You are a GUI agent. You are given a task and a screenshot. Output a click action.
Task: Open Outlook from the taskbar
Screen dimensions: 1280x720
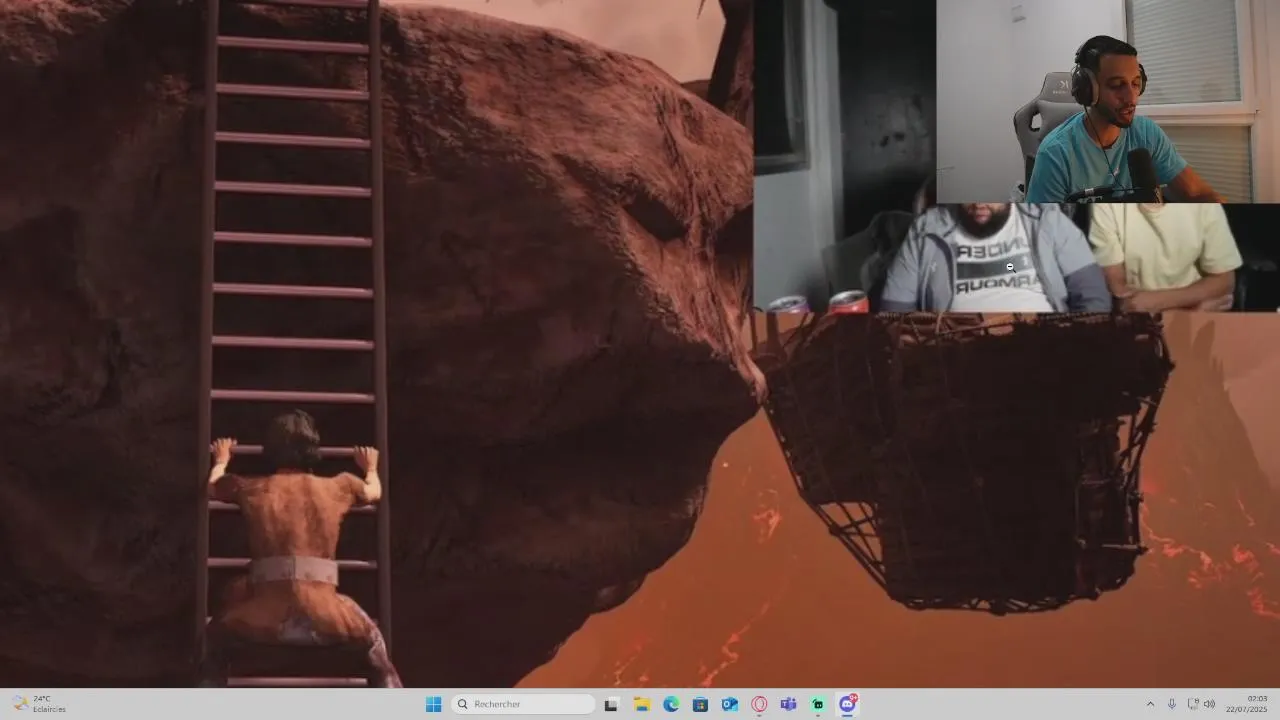coord(730,704)
